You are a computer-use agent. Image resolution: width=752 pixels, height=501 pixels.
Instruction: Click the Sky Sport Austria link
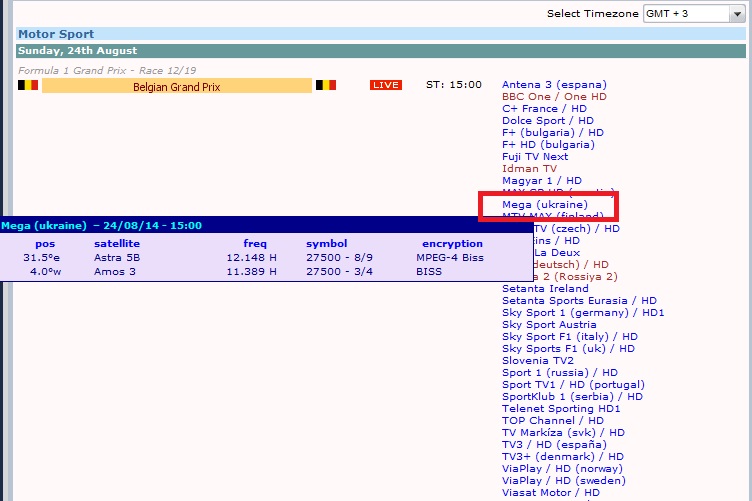tap(549, 325)
